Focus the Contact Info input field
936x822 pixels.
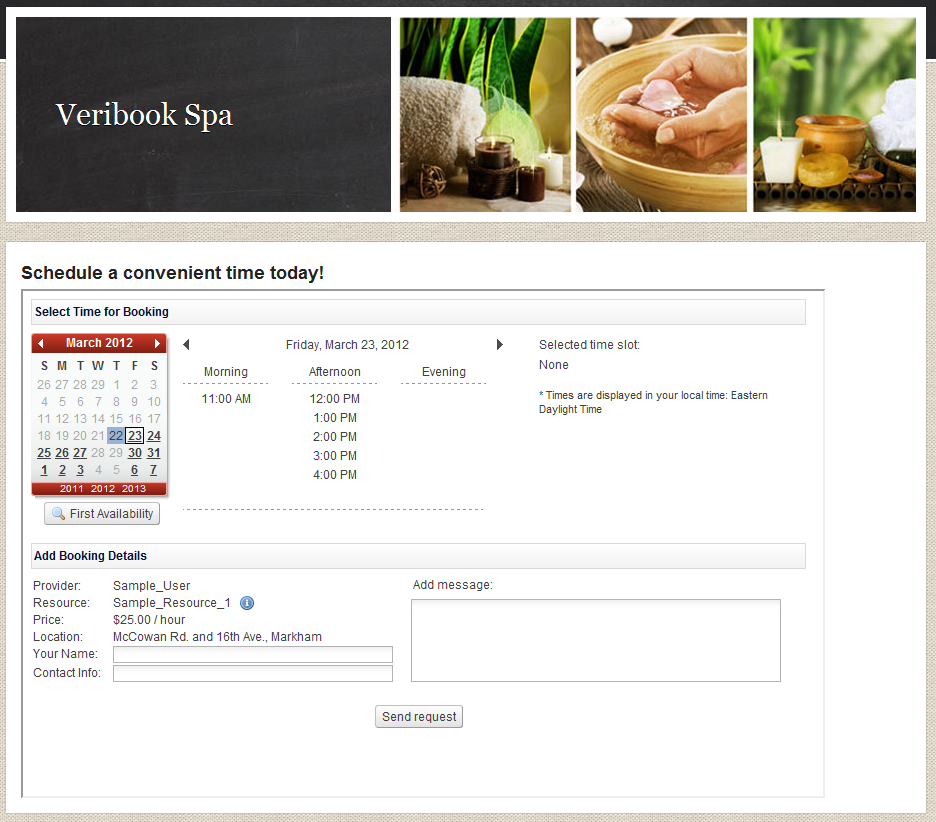(x=253, y=673)
